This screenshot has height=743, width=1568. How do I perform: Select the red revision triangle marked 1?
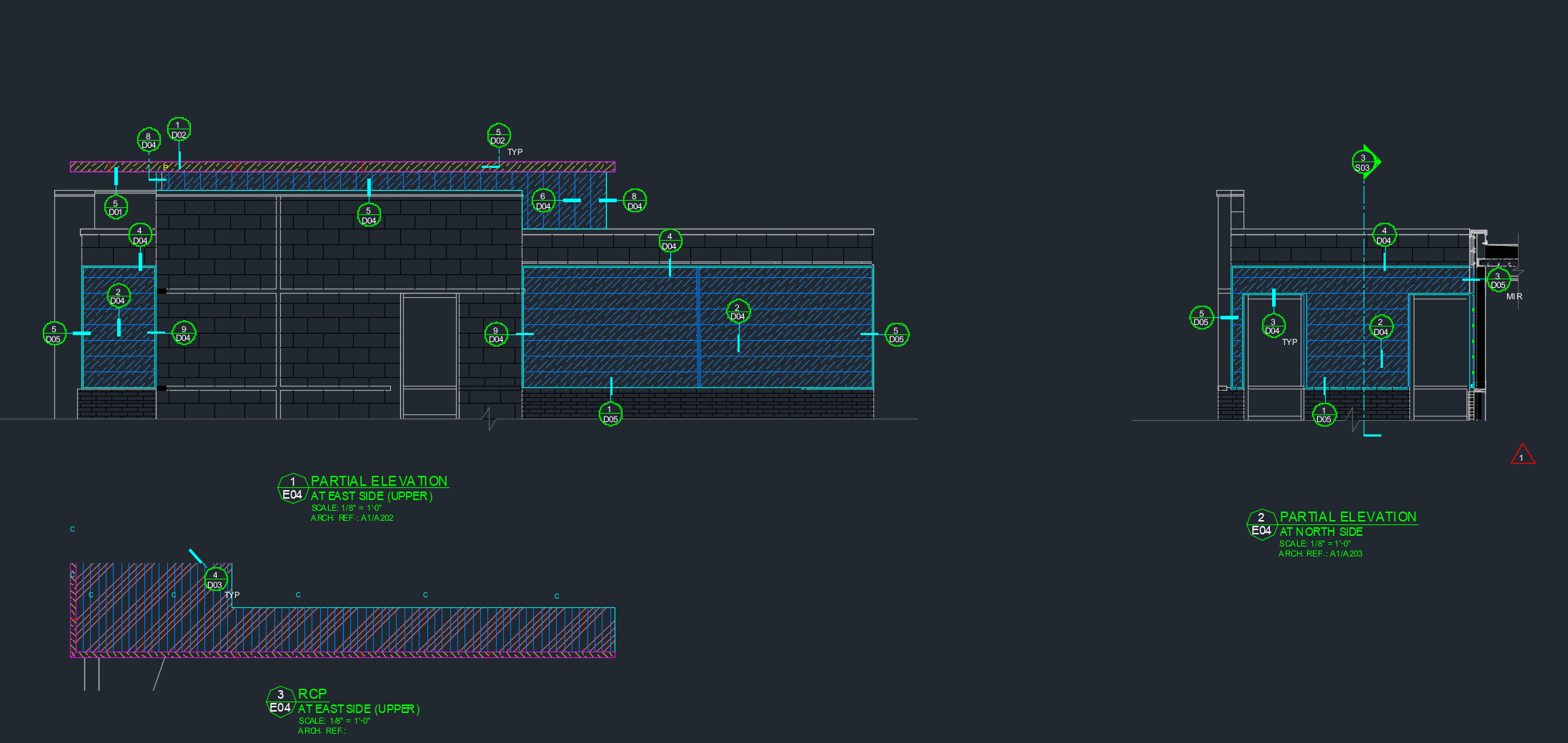pos(1522,456)
